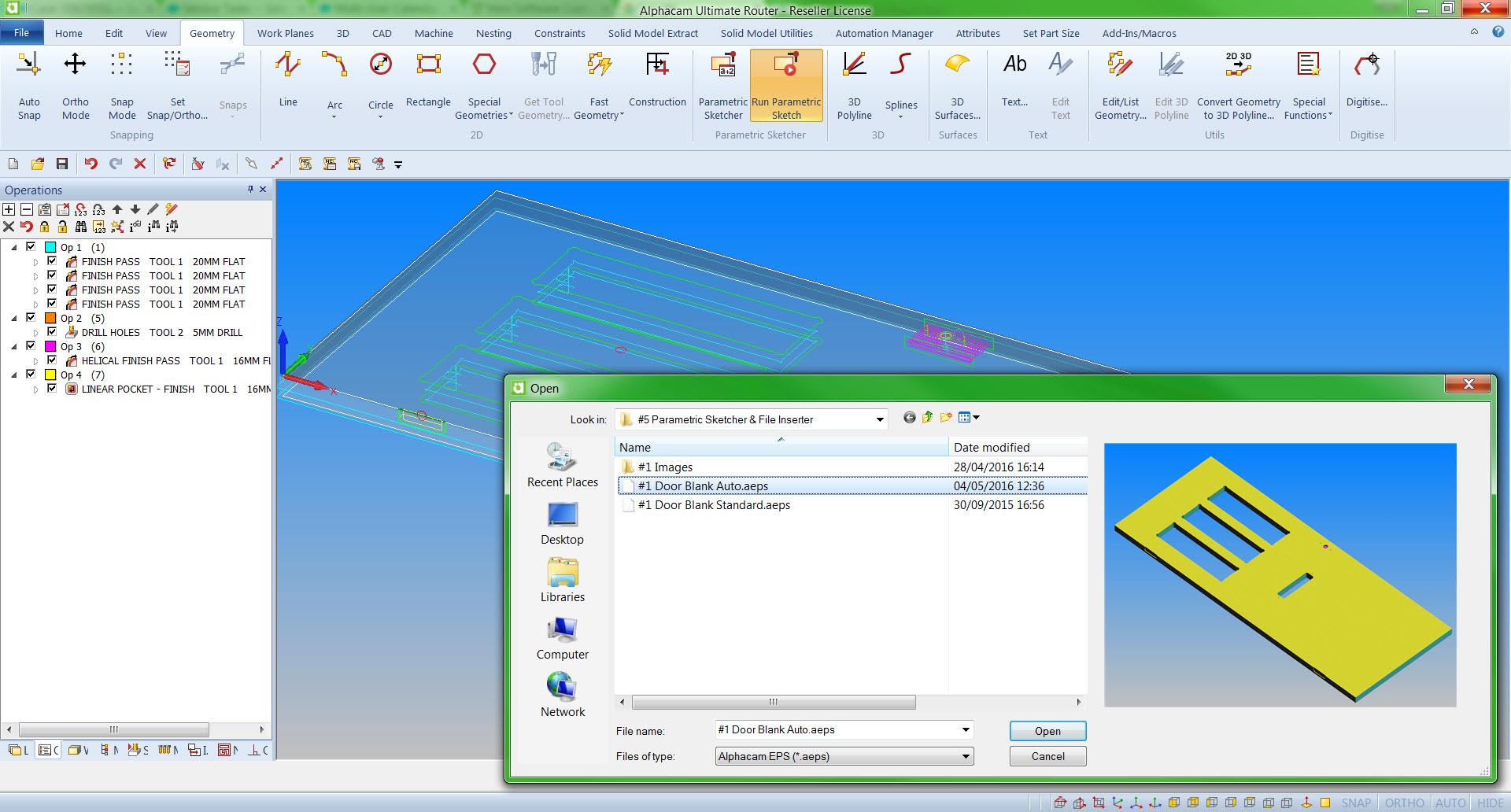1511x812 pixels.
Task: Click the Cancel button in dialog
Action: (1047, 756)
